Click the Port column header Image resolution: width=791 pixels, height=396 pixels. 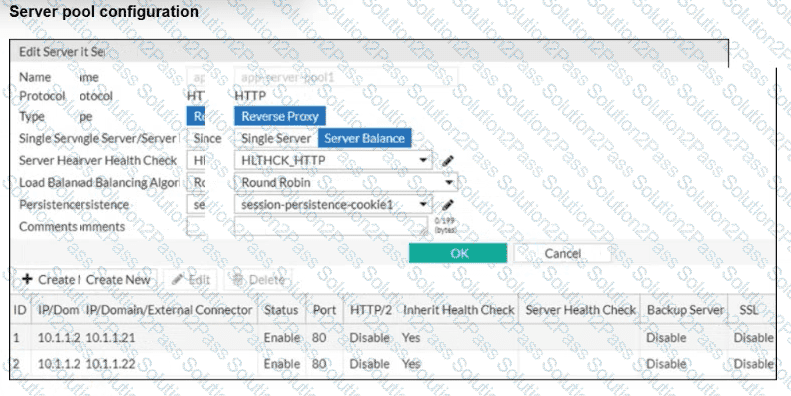coord(324,310)
